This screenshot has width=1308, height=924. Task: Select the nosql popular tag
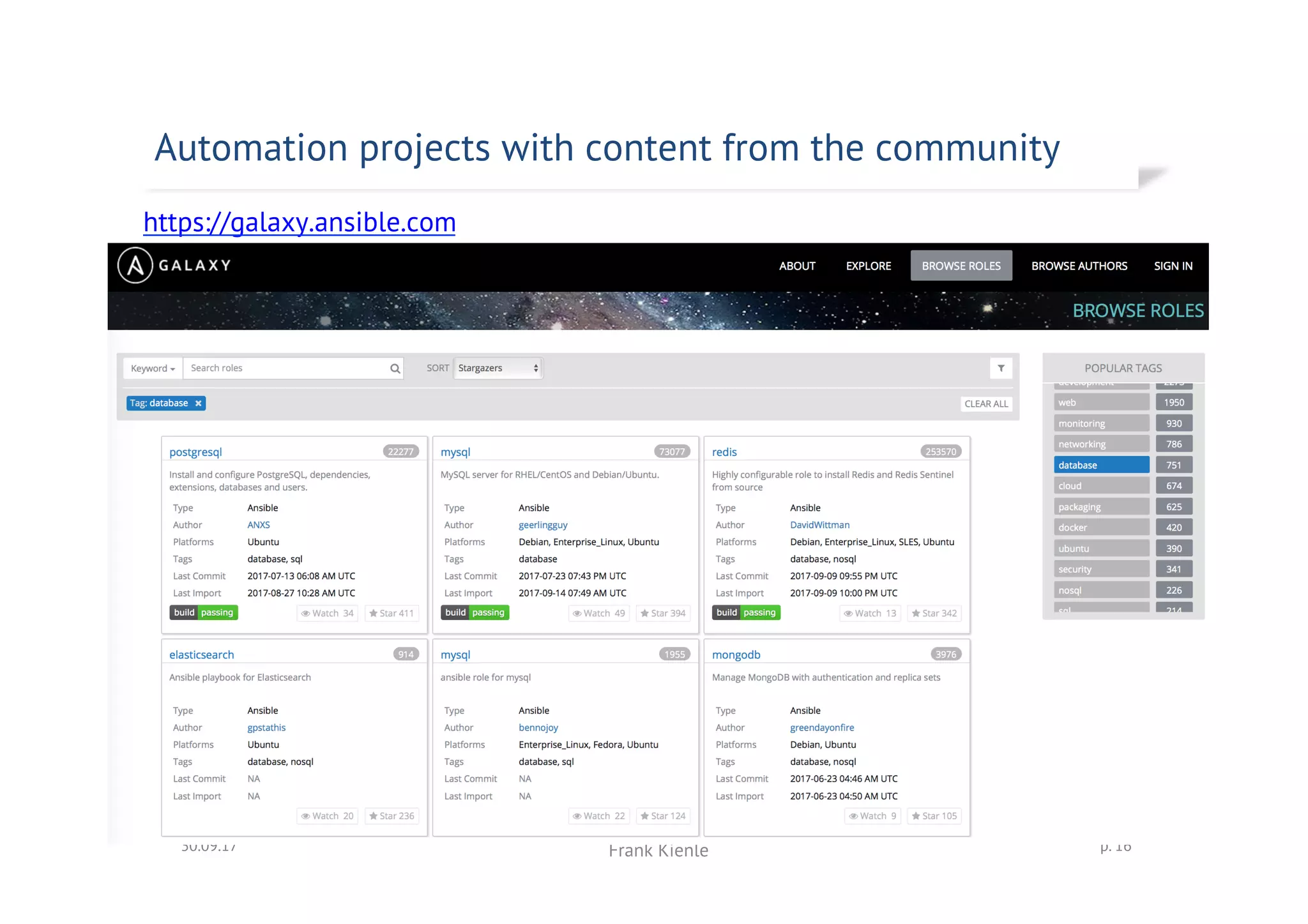click(1101, 590)
